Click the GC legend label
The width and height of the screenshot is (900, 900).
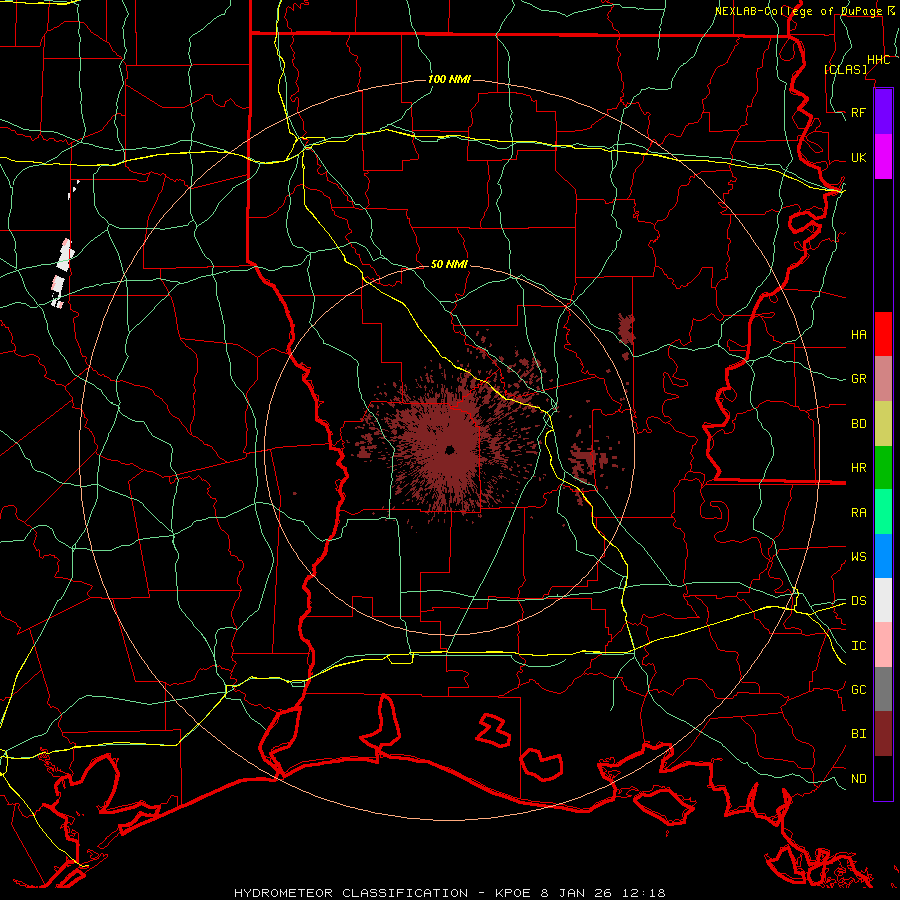click(x=858, y=689)
